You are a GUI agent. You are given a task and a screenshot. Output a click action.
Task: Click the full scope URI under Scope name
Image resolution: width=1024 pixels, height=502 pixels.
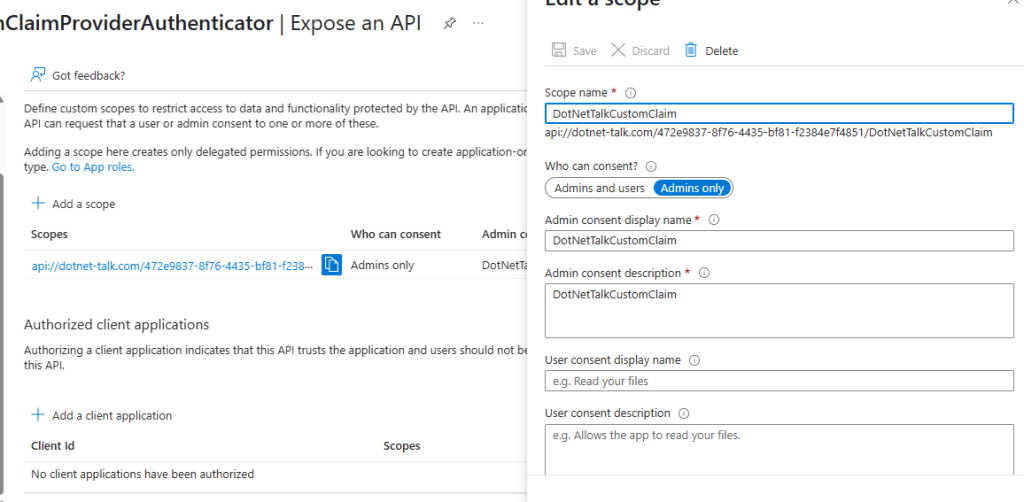769,133
